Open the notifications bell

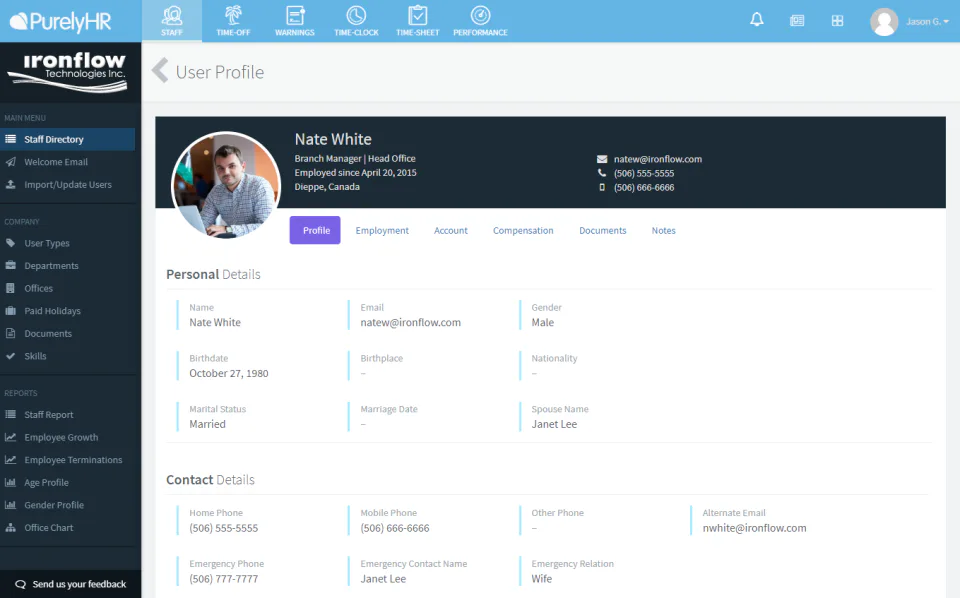pos(757,20)
